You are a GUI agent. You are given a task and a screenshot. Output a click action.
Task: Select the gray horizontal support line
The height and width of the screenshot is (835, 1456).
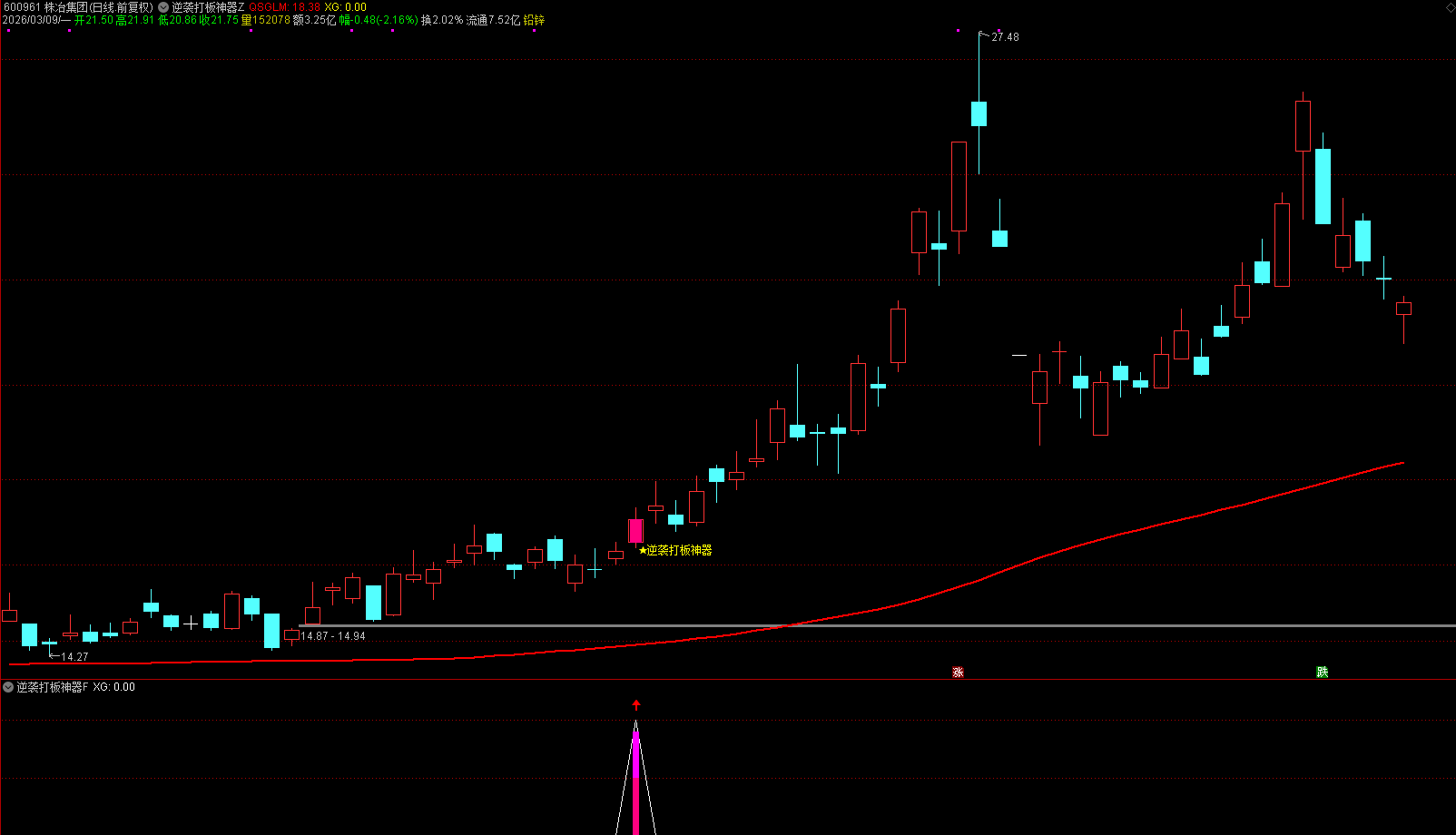coord(877,625)
